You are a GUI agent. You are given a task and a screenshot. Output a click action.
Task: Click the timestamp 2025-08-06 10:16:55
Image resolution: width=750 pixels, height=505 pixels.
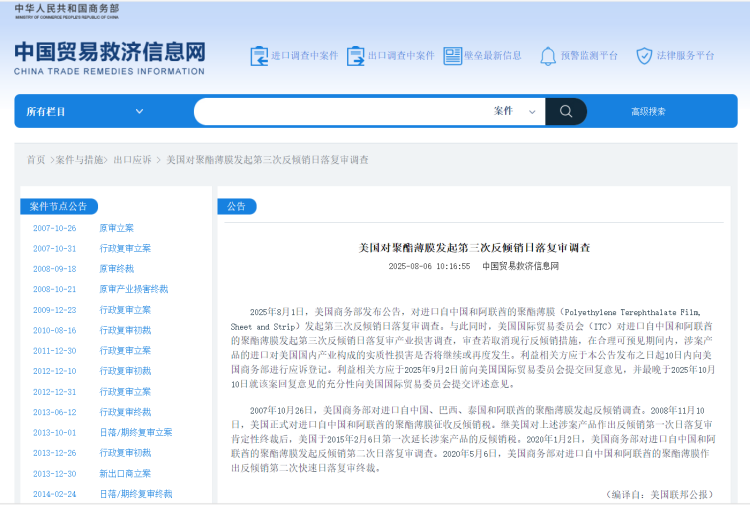(x=429, y=266)
